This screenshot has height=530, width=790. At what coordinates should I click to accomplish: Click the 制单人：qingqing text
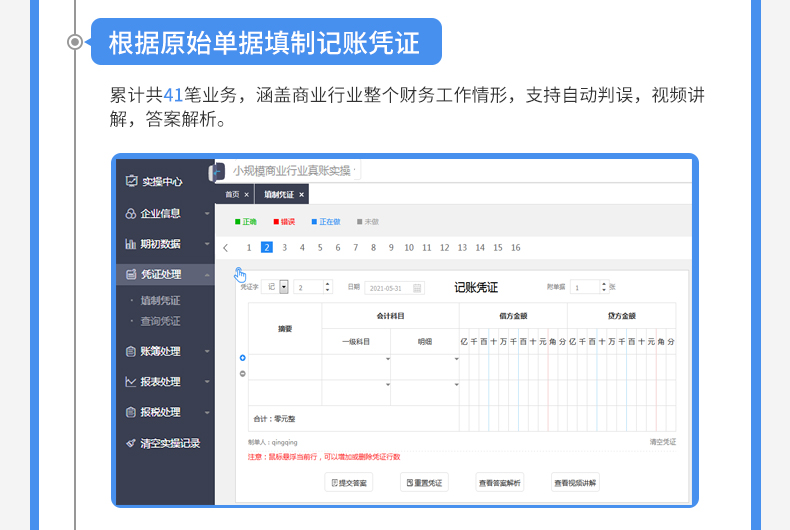[x=273, y=442]
